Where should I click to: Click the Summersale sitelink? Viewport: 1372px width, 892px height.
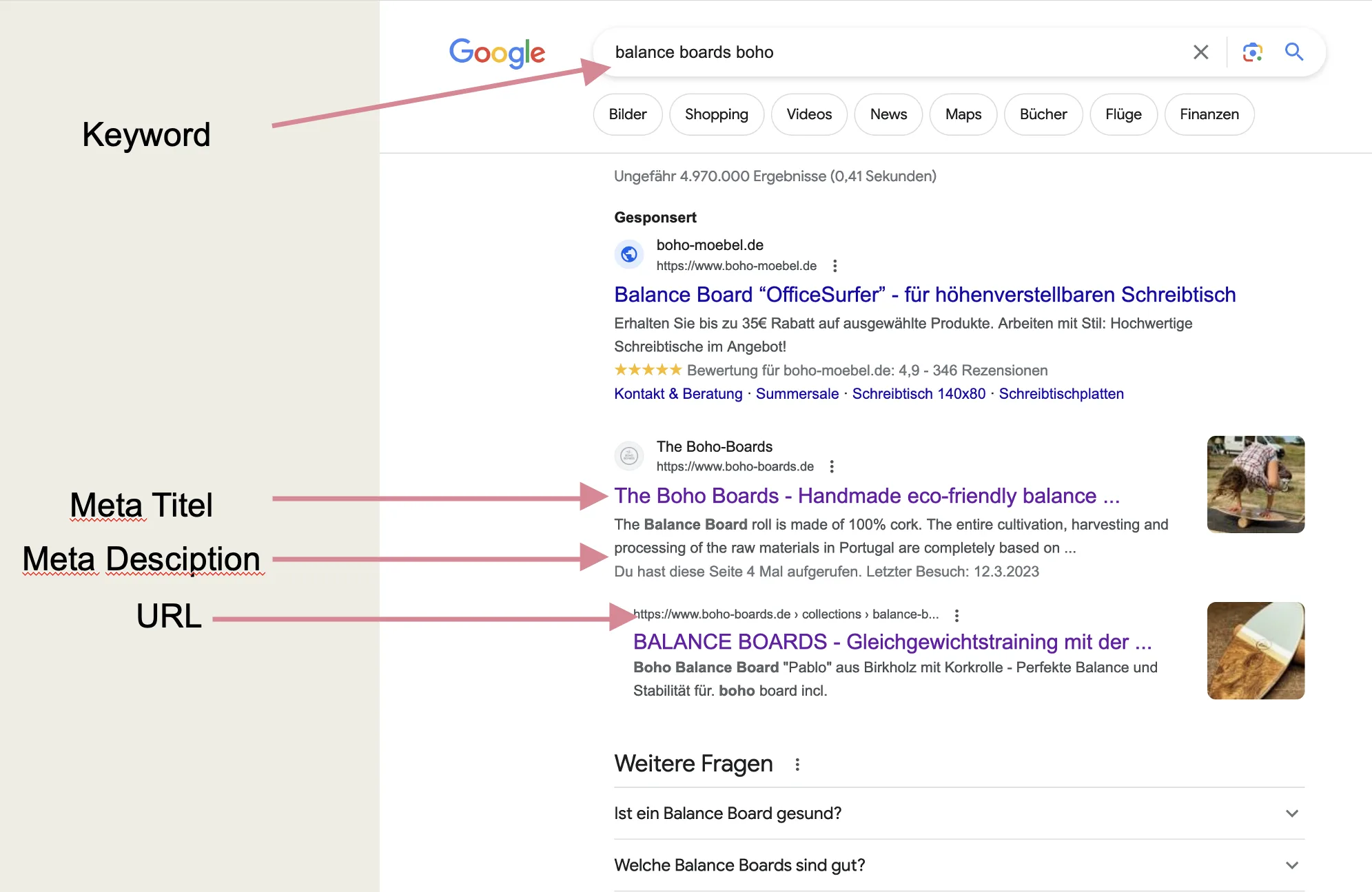point(797,393)
